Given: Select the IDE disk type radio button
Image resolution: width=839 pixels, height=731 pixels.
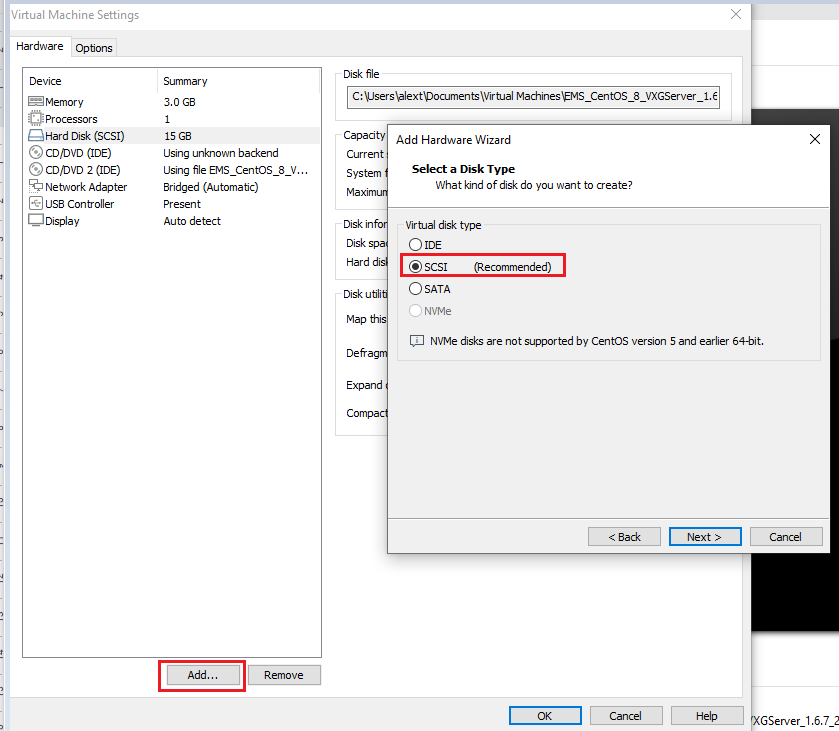Looking at the screenshot, I should point(415,245).
